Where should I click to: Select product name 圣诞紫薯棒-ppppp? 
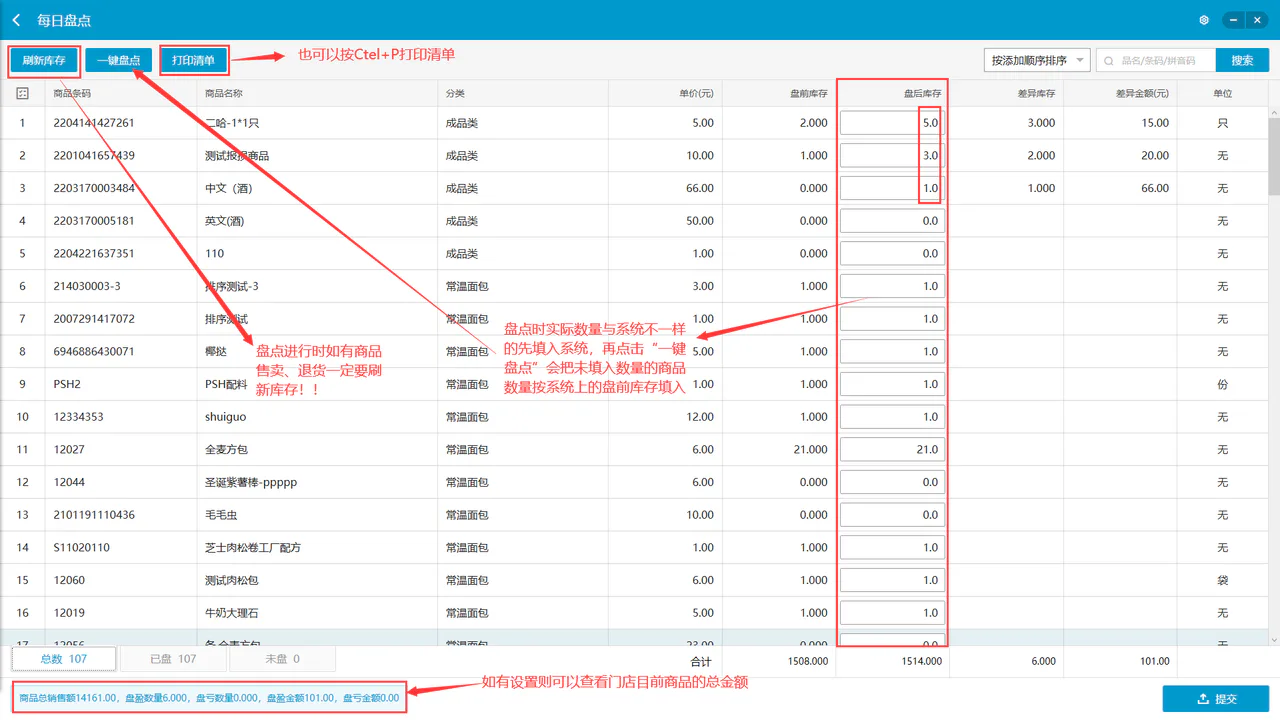(x=251, y=482)
